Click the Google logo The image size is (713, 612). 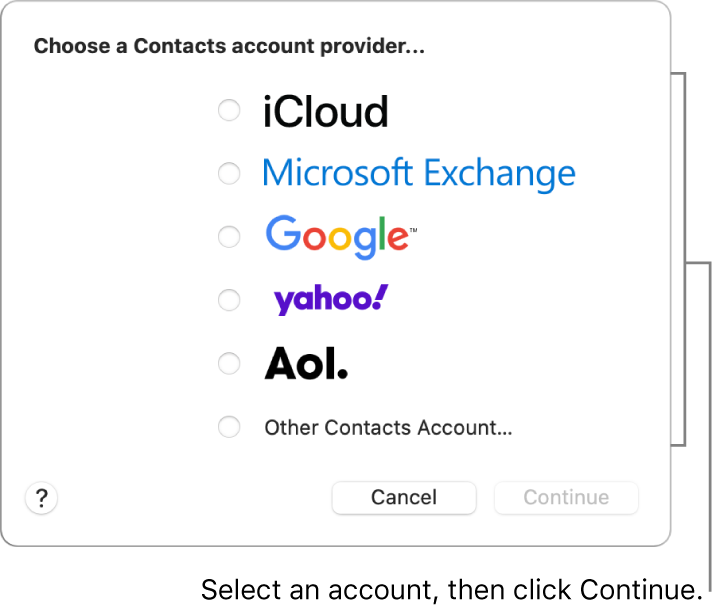pyautogui.click(x=339, y=237)
